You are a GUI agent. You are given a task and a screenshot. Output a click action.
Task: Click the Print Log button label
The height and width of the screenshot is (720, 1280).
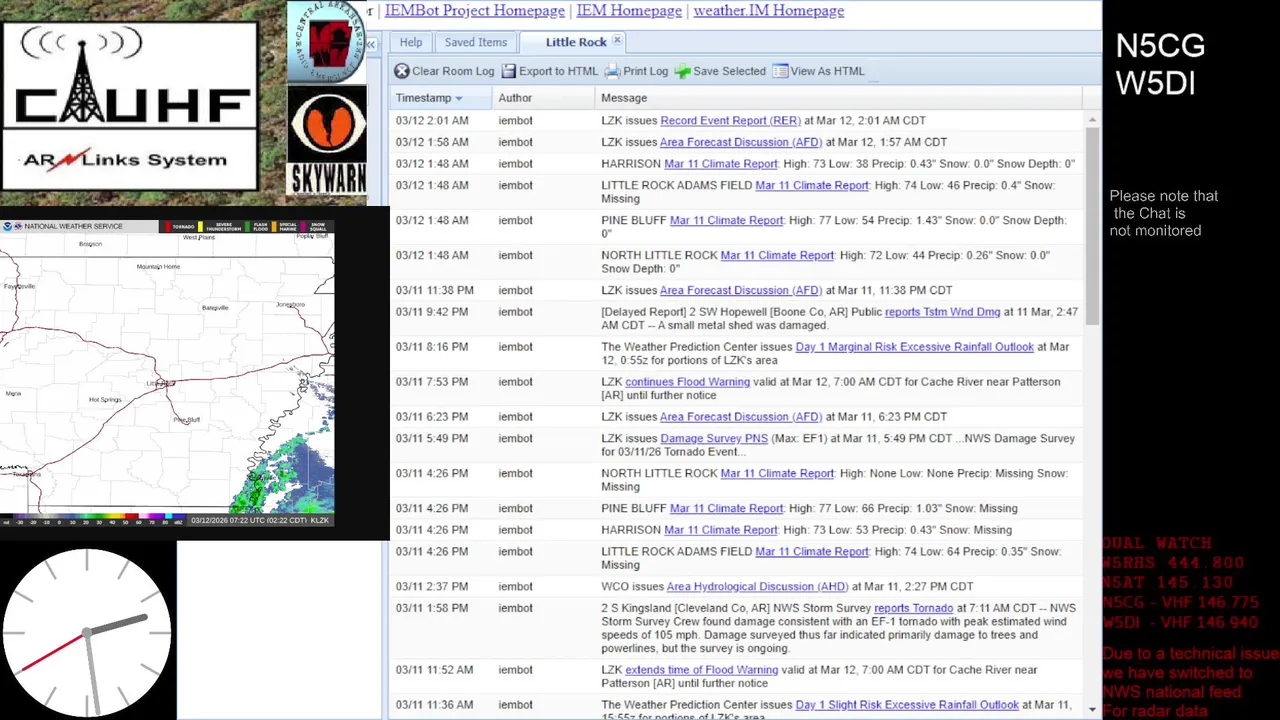pyautogui.click(x=645, y=71)
